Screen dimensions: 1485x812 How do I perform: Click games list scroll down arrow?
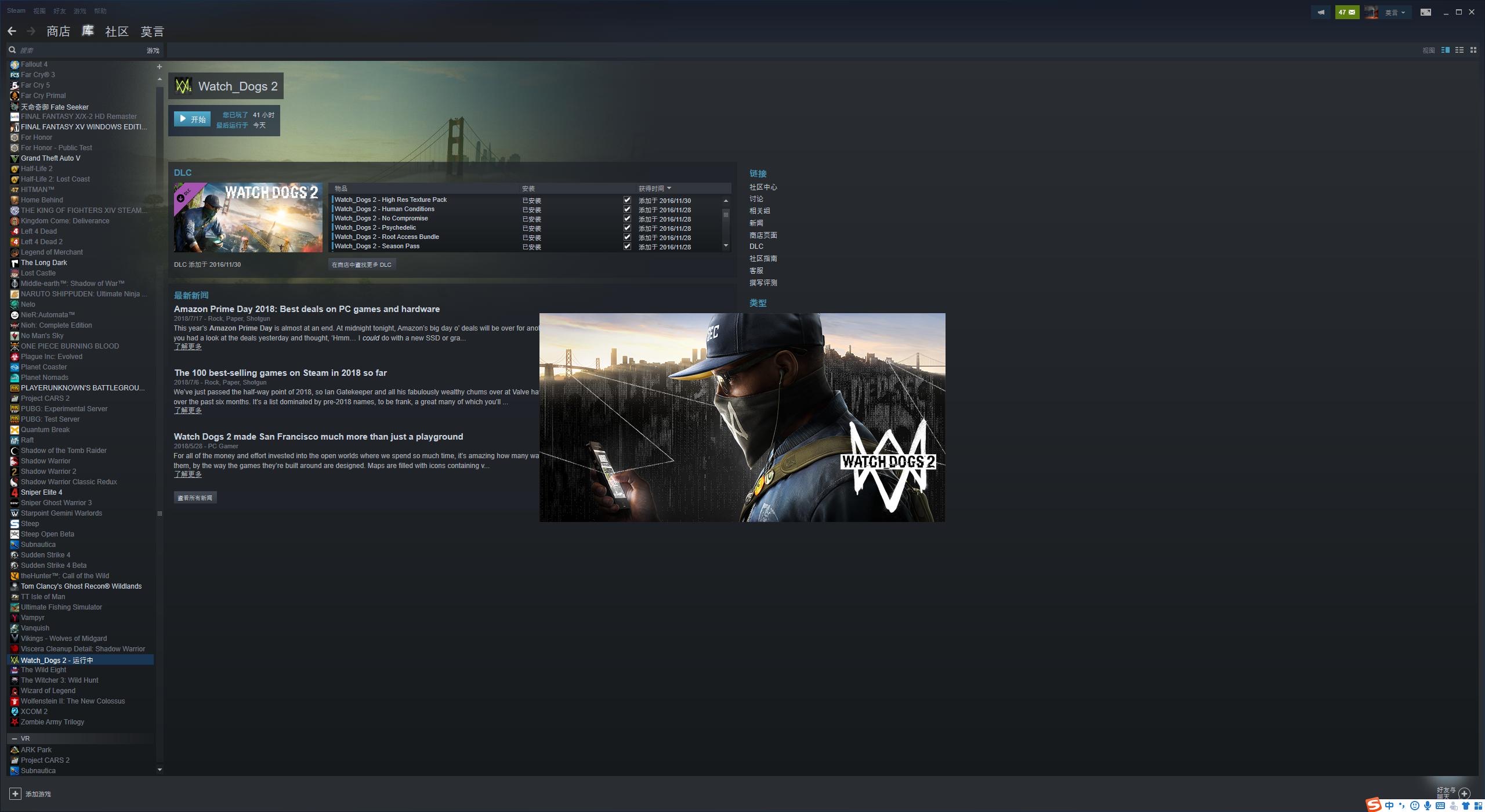pyautogui.click(x=160, y=770)
